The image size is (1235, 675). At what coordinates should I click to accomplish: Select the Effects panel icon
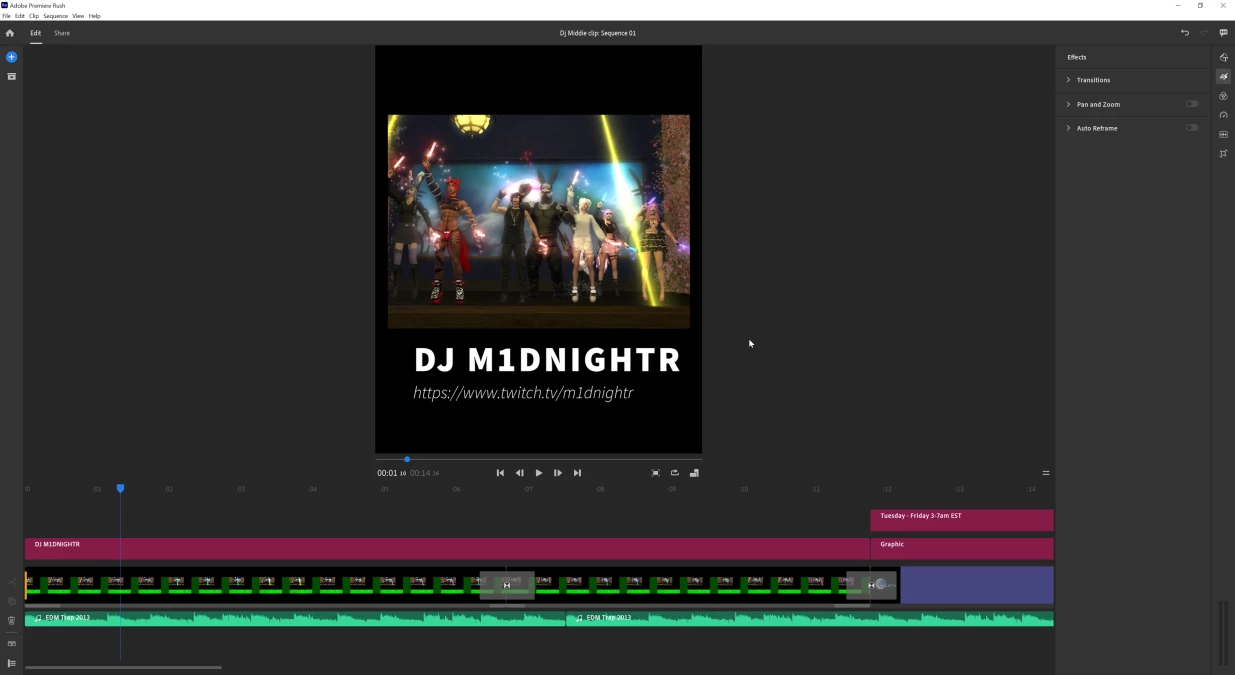[1223, 76]
